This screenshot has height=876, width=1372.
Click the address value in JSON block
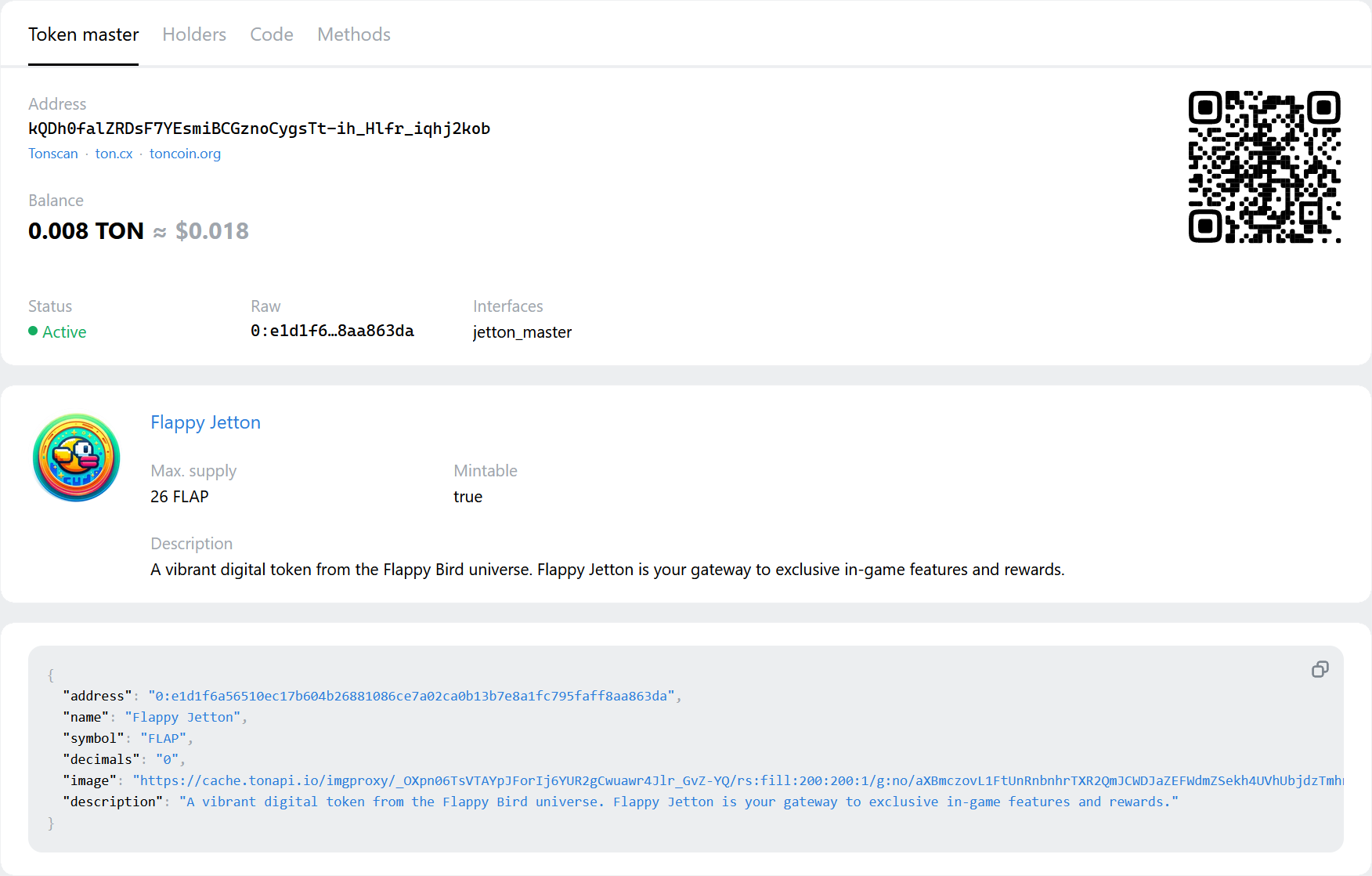(x=411, y=696)
